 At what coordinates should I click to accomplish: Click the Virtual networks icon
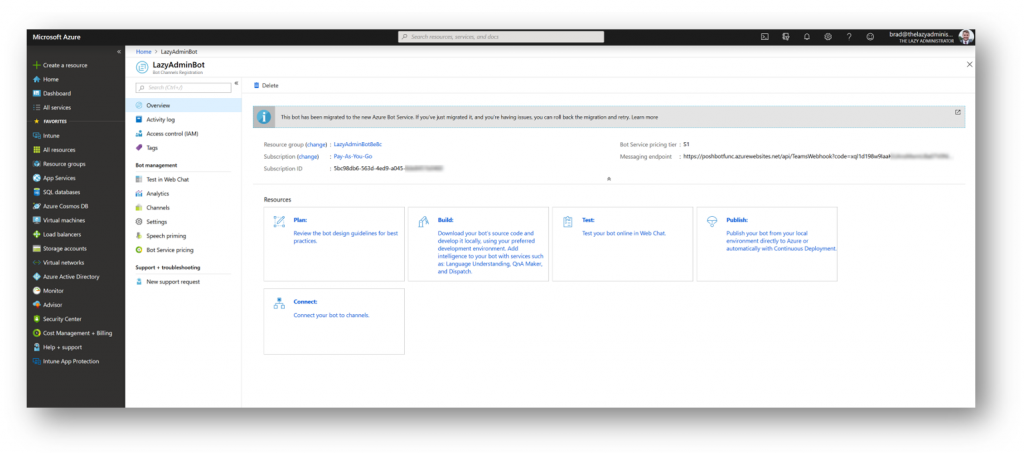[37, 262]
